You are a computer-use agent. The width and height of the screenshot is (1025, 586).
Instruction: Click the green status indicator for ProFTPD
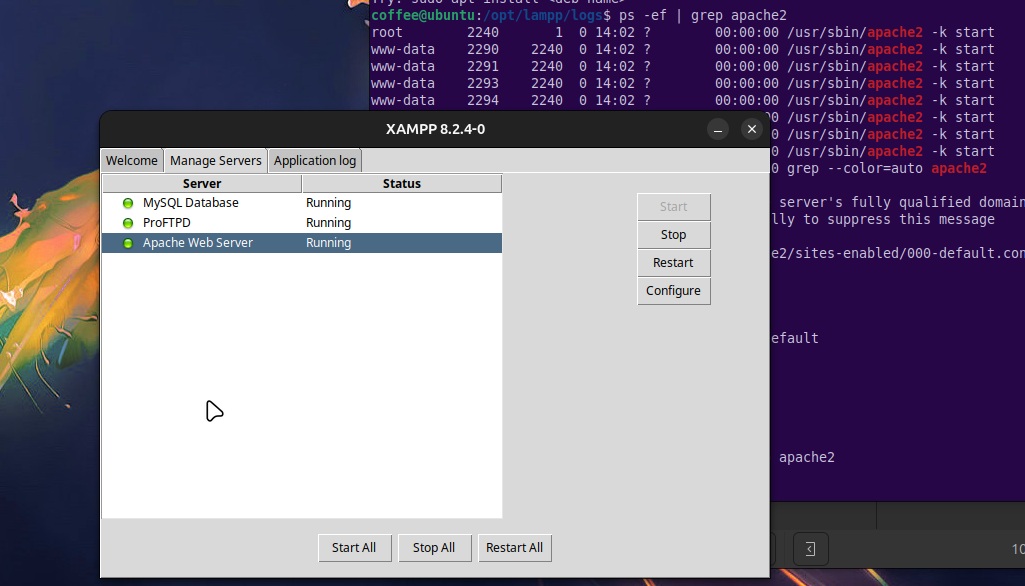pyautogui.click(x=128, y=223)
